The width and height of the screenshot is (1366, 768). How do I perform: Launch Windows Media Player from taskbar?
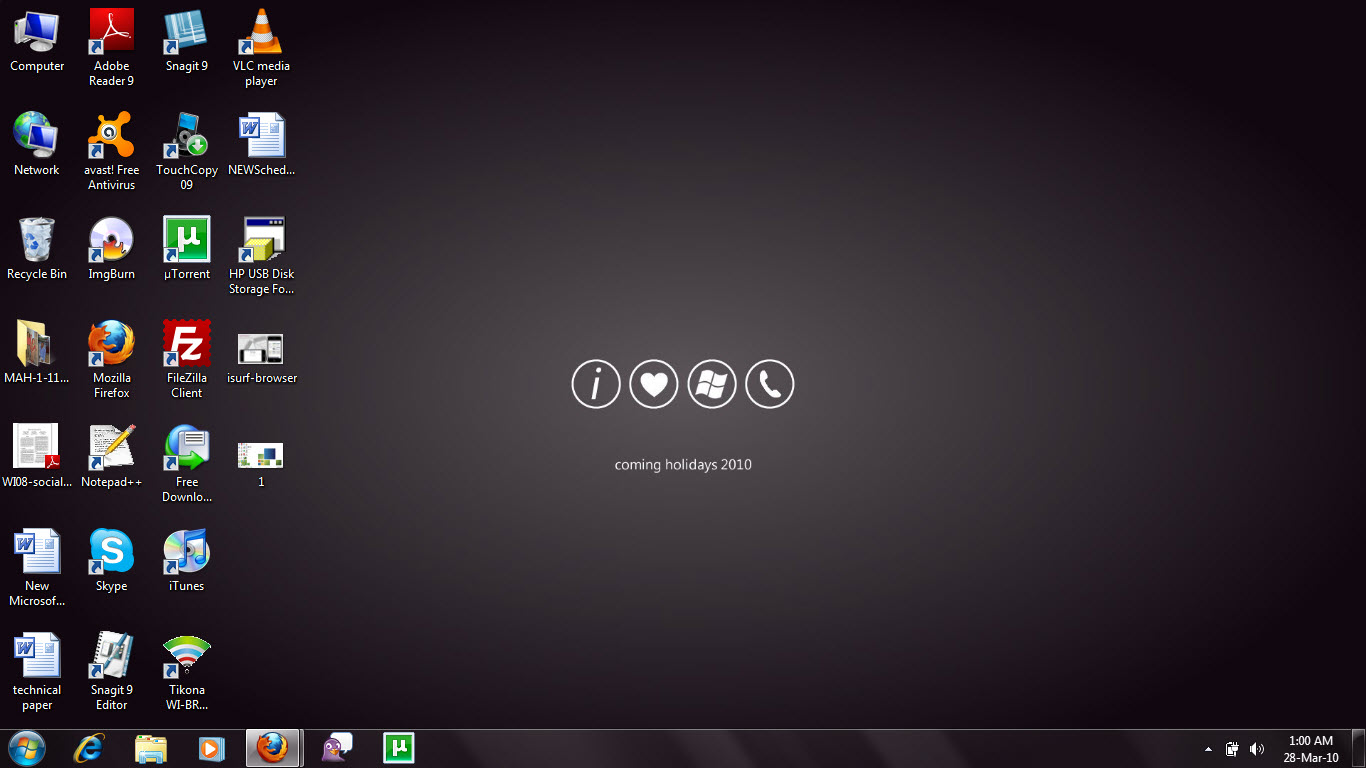pyautogui.click(x=212, y=748)
